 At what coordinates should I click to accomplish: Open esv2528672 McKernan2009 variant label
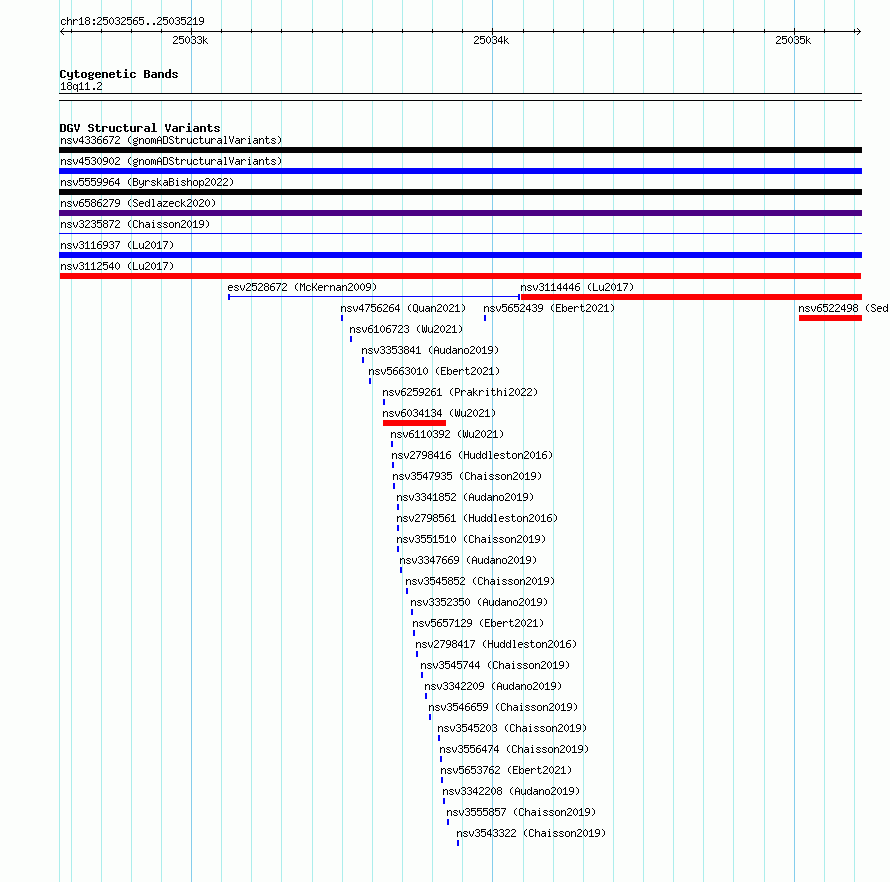click(x=302, y=287)
